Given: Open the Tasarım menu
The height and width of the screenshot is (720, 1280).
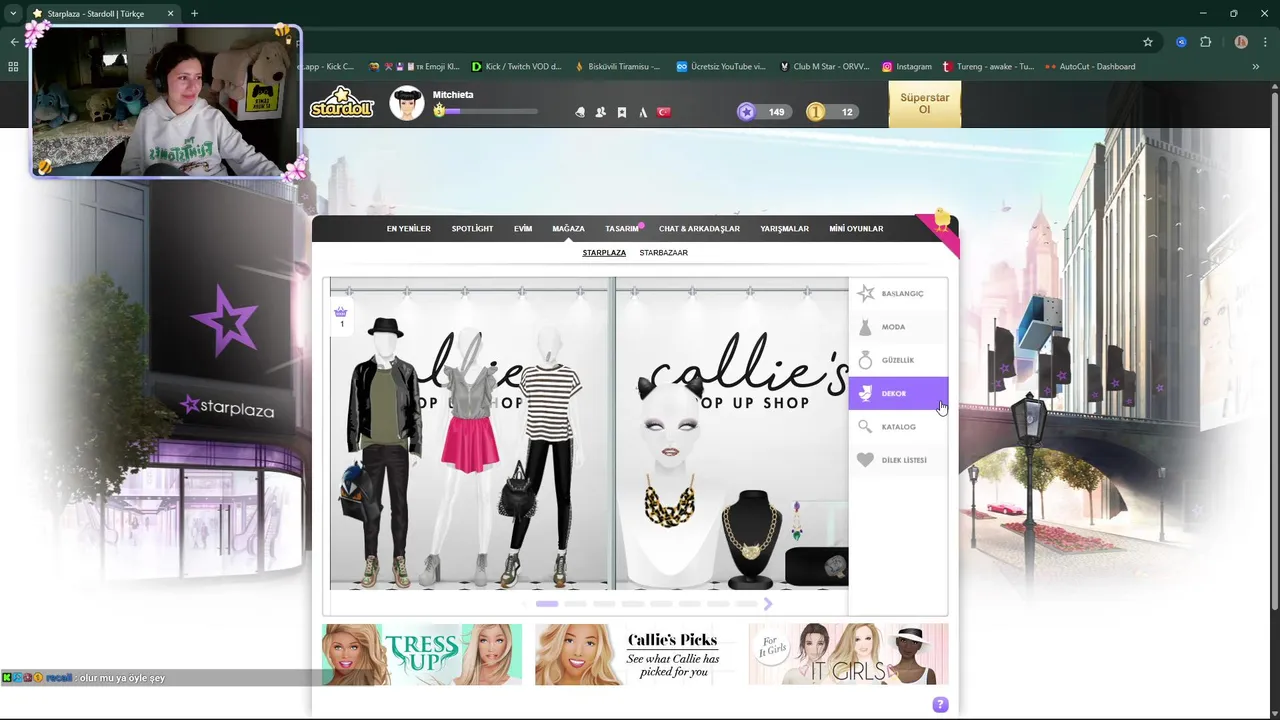Looking at the screenshot, I should pos(622,229).
